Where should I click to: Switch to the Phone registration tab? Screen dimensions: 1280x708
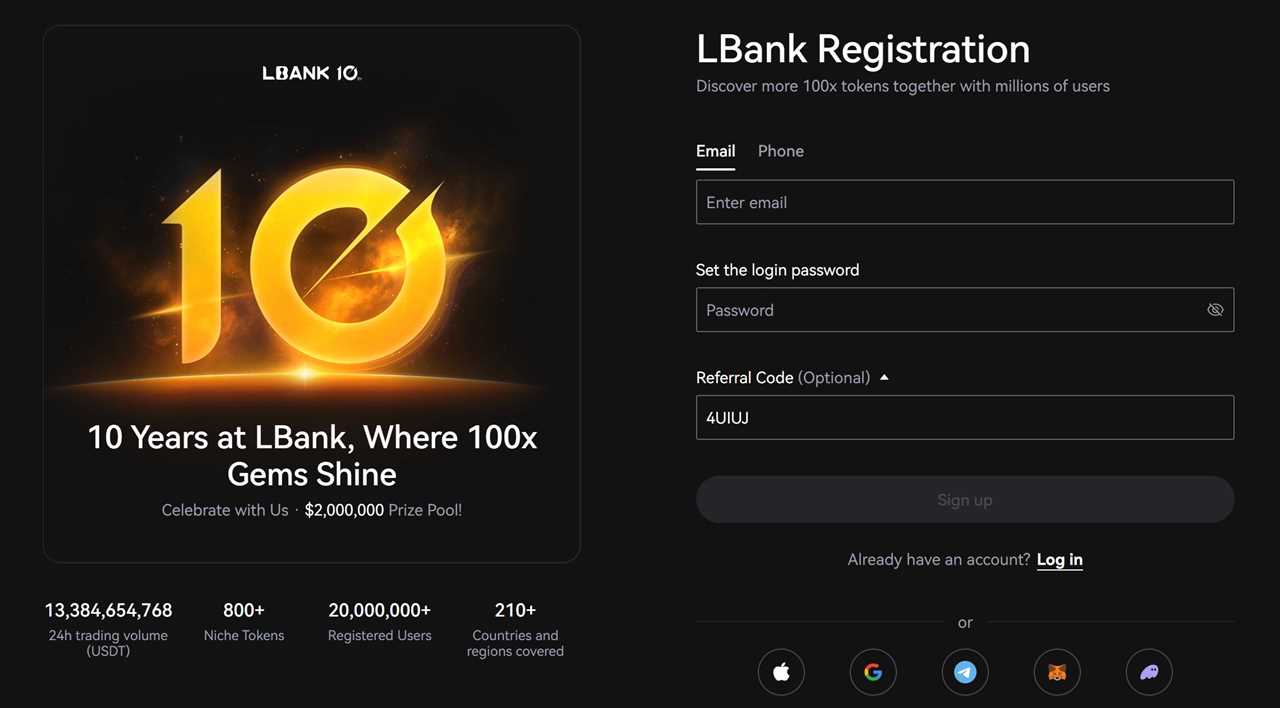(780, 151)
